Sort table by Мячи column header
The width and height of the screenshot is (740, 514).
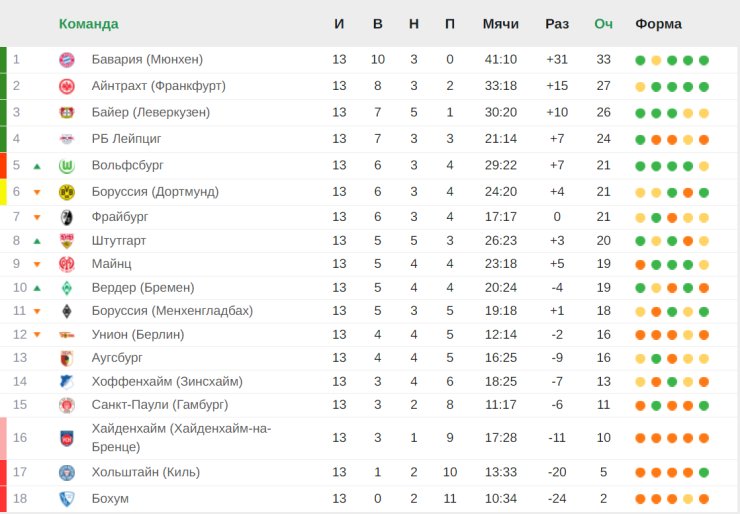click(x=500, y=24)
